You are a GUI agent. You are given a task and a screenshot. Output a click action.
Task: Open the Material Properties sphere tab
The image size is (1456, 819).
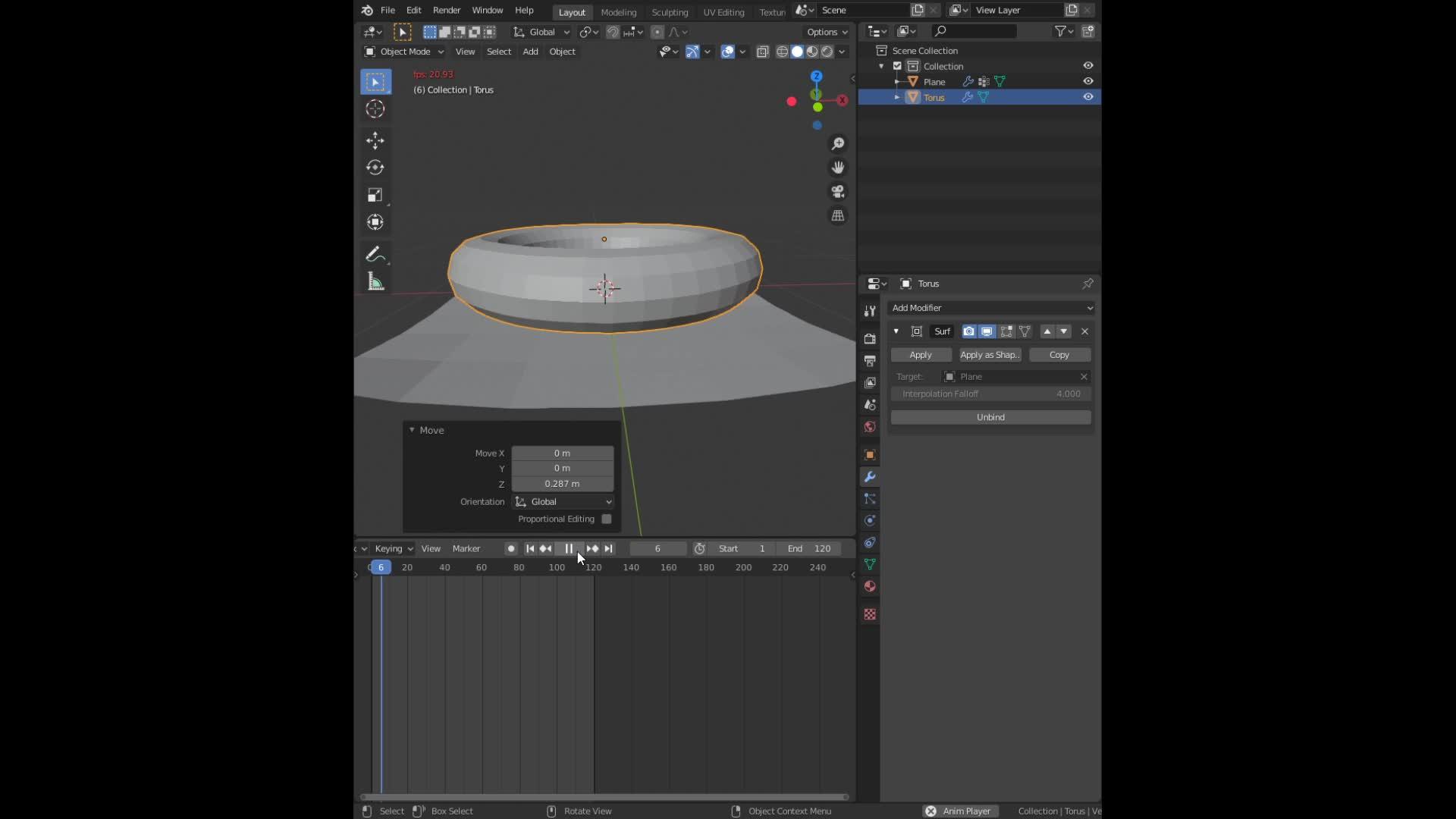point(870,586)
